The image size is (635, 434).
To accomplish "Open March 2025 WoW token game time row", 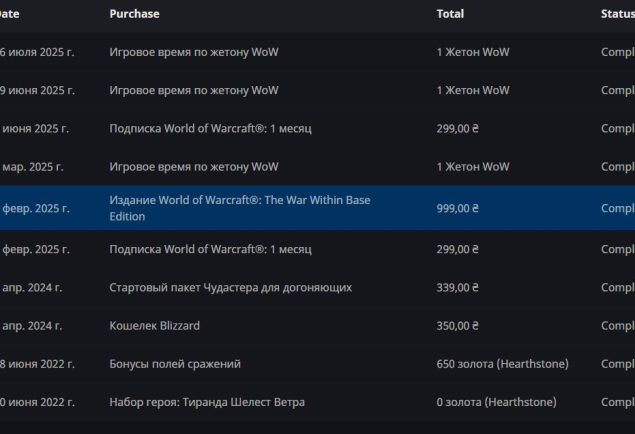I will 318,167.
